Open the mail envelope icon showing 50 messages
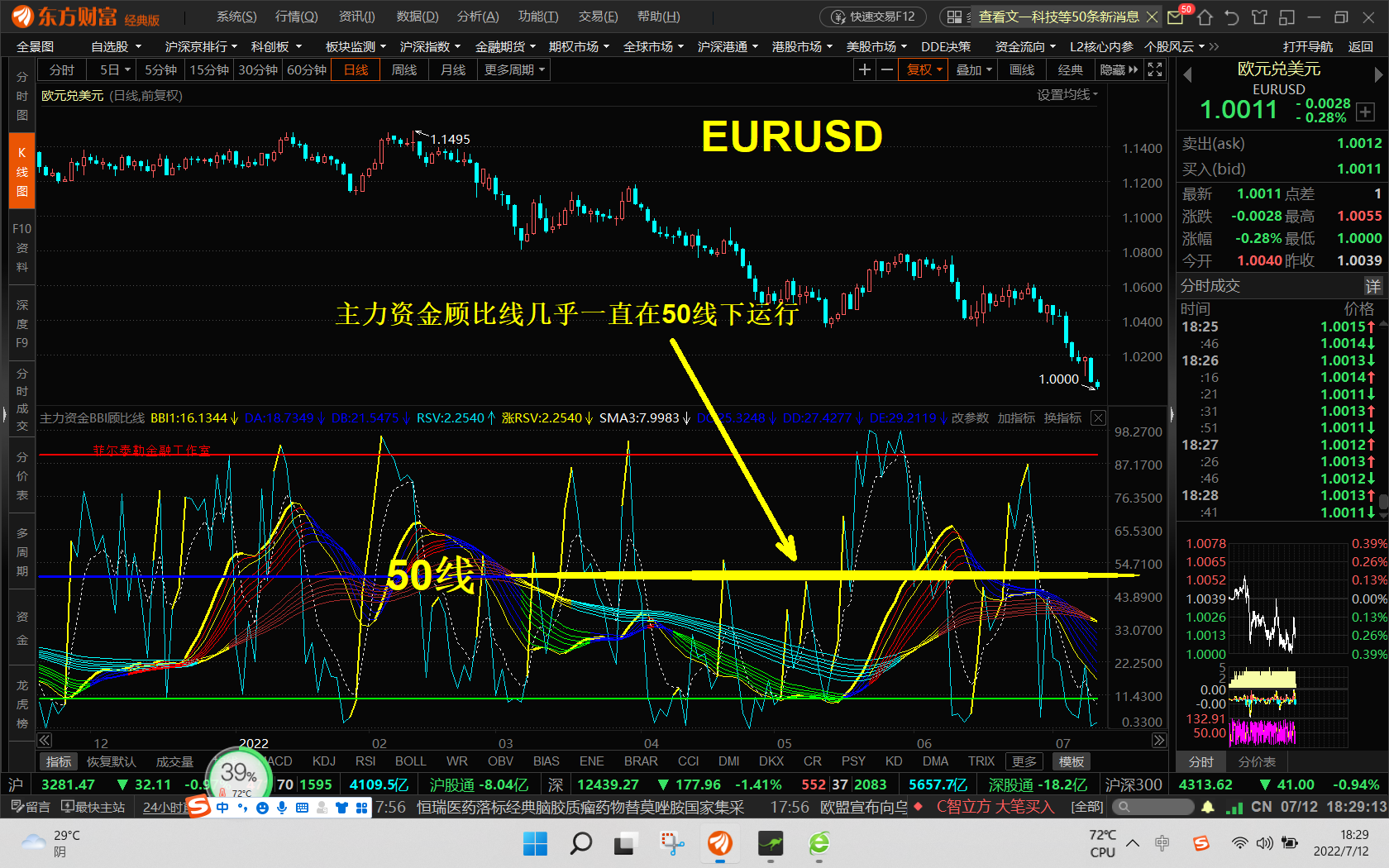Viewport: 1389px width, 868px height. pyautogui.click(x=1175, y=16)
